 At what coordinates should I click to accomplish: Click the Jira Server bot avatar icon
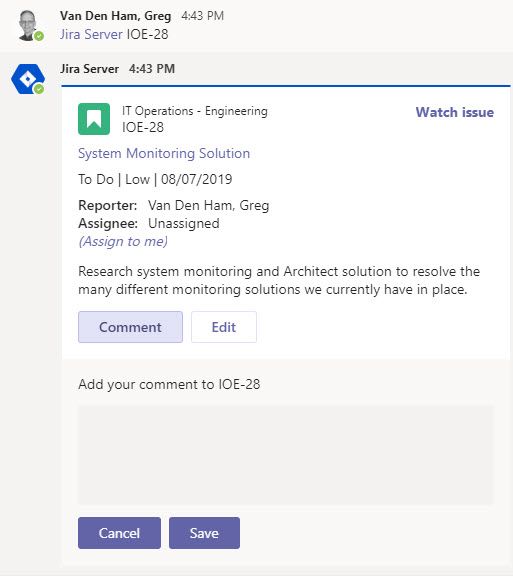click(28, 79)
